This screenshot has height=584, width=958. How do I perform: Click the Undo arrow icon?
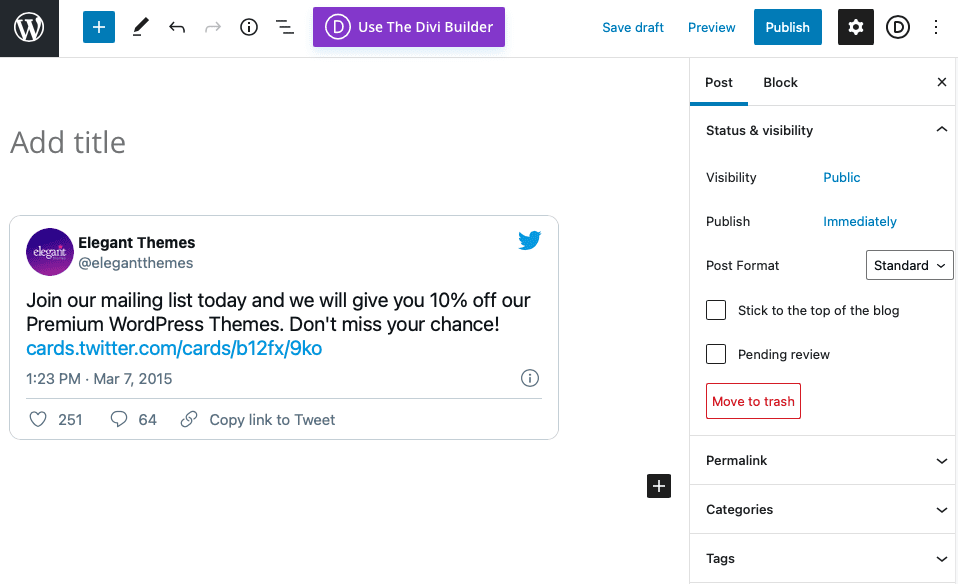pos(177,27)
